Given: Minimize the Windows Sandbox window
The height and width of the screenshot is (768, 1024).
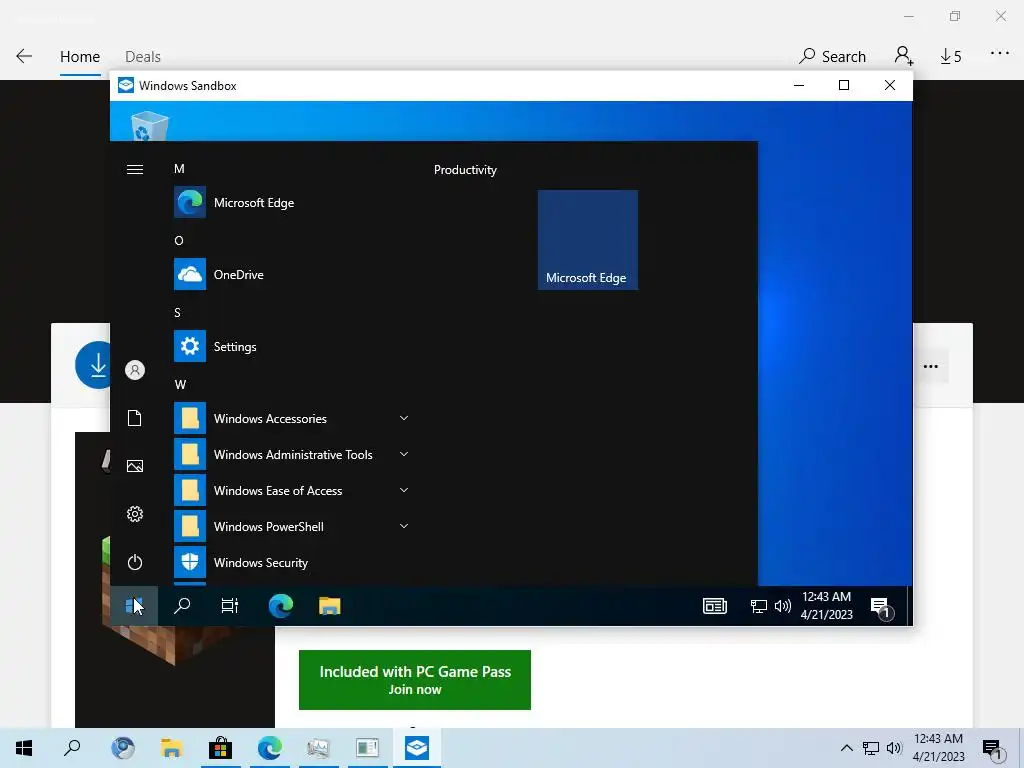Looking at the screenshot, I should pos(799,86).
